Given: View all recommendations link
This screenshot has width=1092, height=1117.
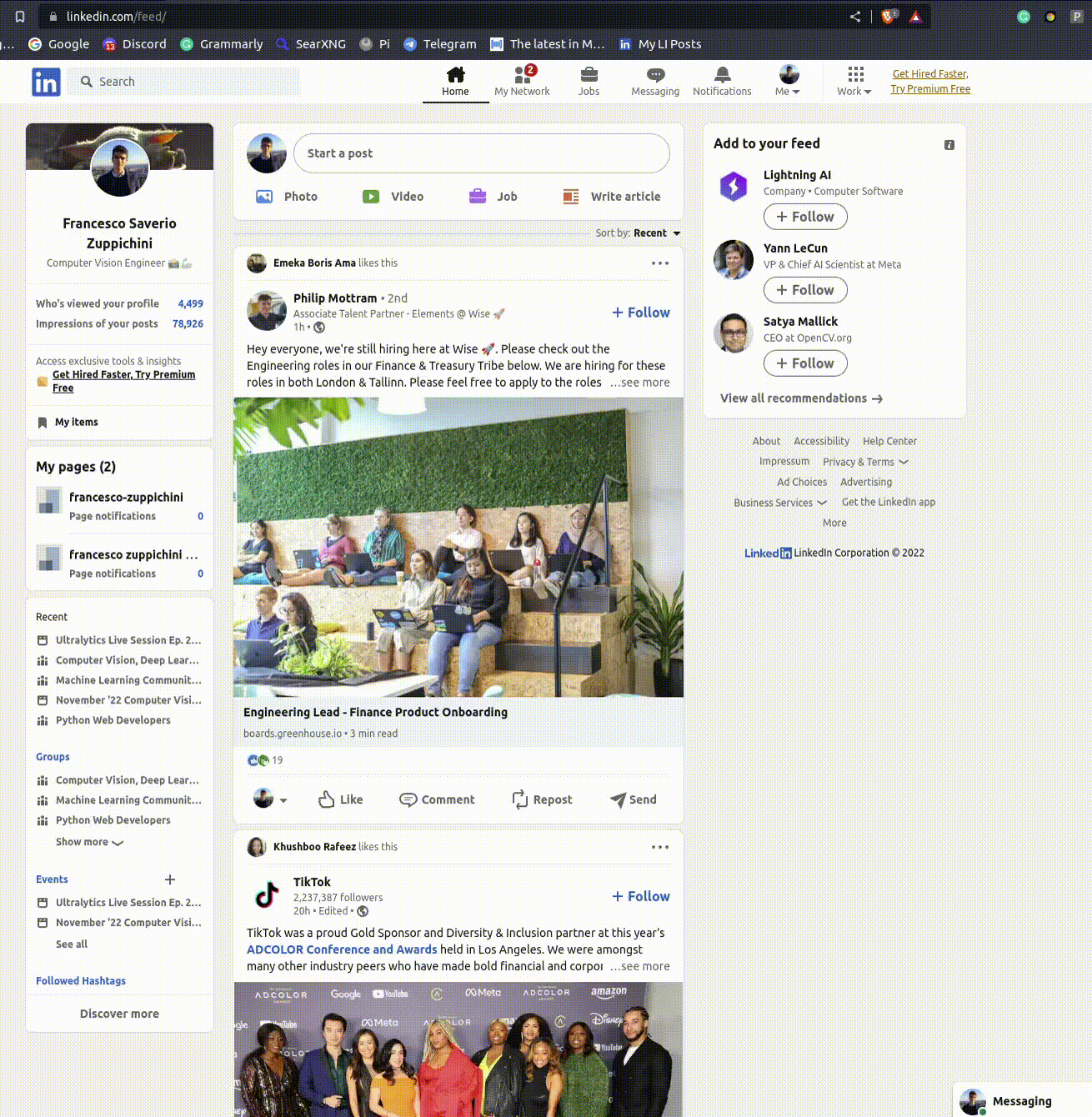Looking at the screenshot, I should coord(801,398).
